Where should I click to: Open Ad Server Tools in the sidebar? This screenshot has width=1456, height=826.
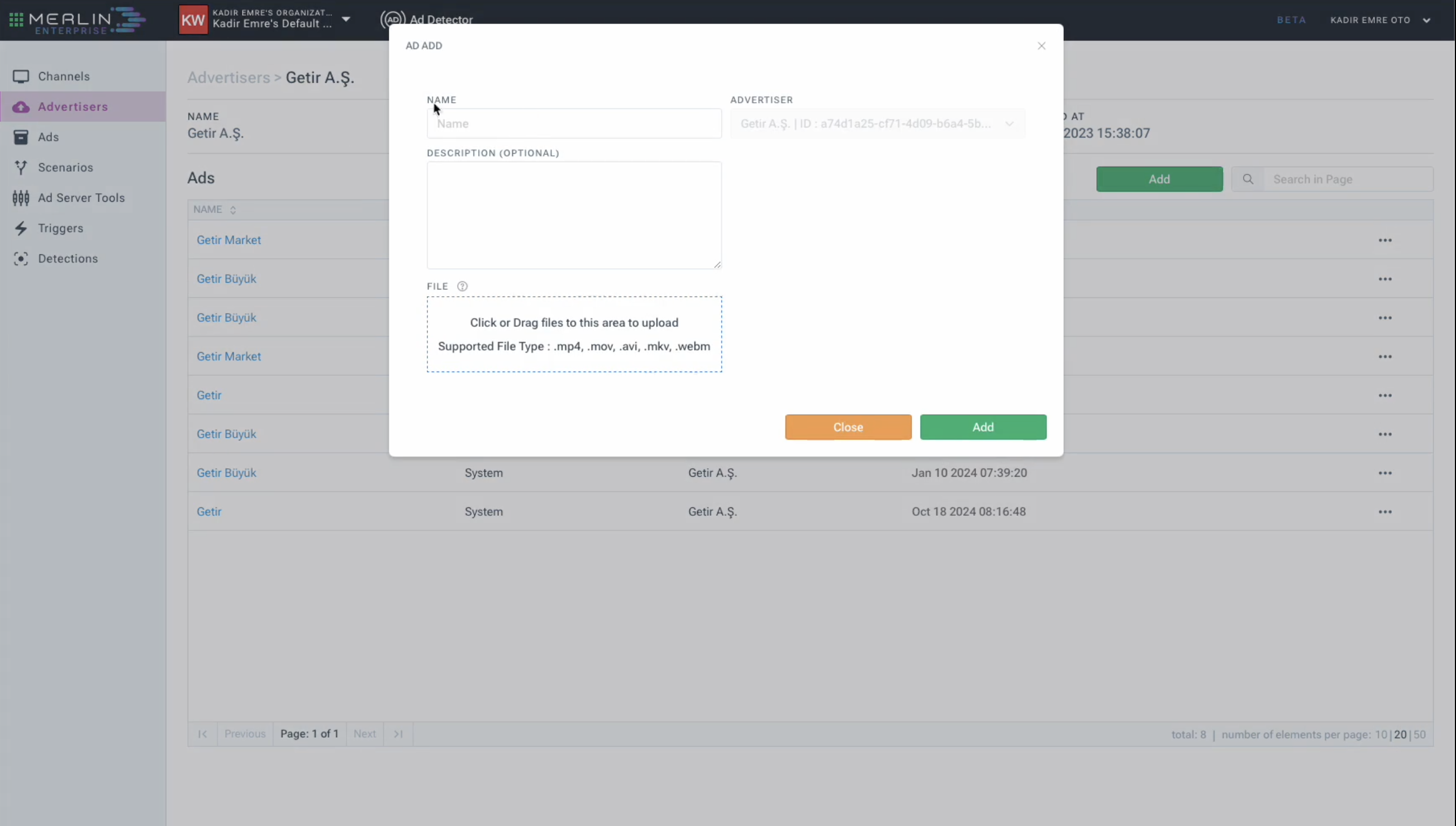(x=83, y=197)
